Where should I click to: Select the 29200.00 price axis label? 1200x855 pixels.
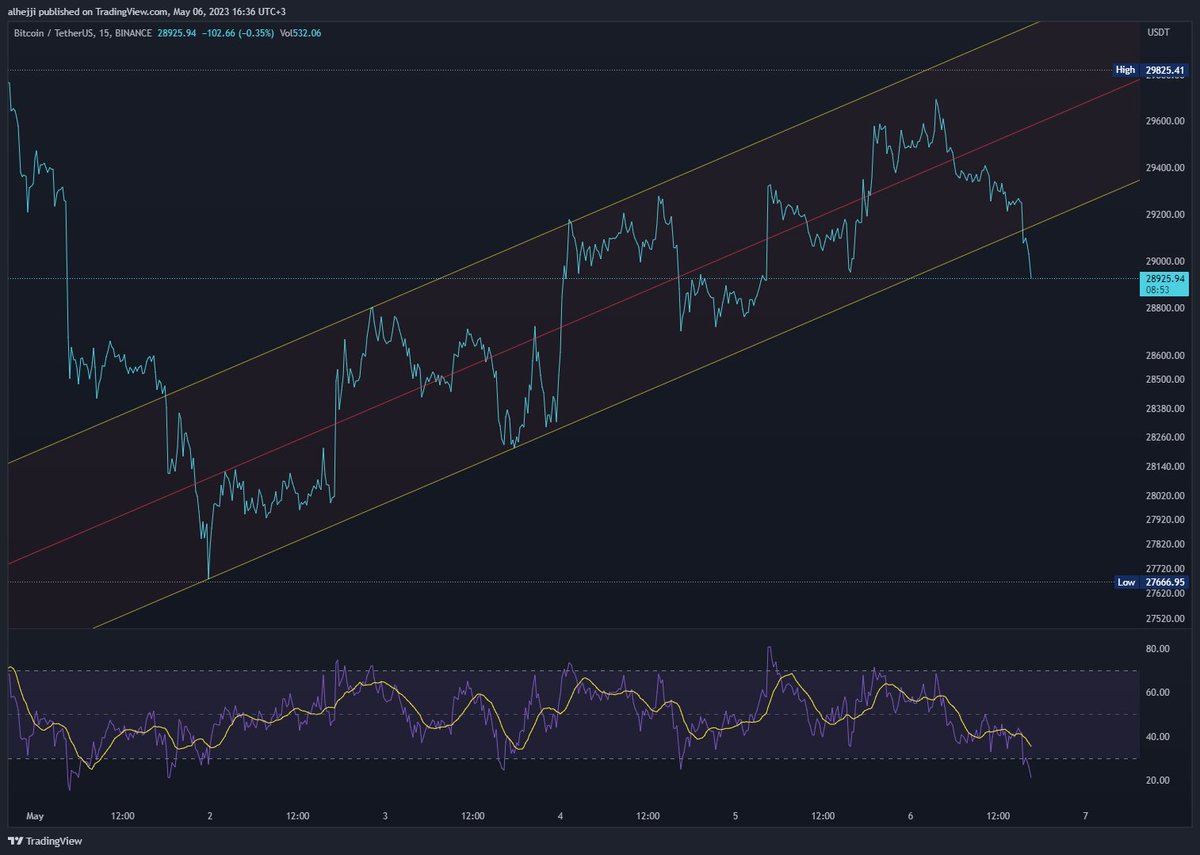click(1165, 215)
